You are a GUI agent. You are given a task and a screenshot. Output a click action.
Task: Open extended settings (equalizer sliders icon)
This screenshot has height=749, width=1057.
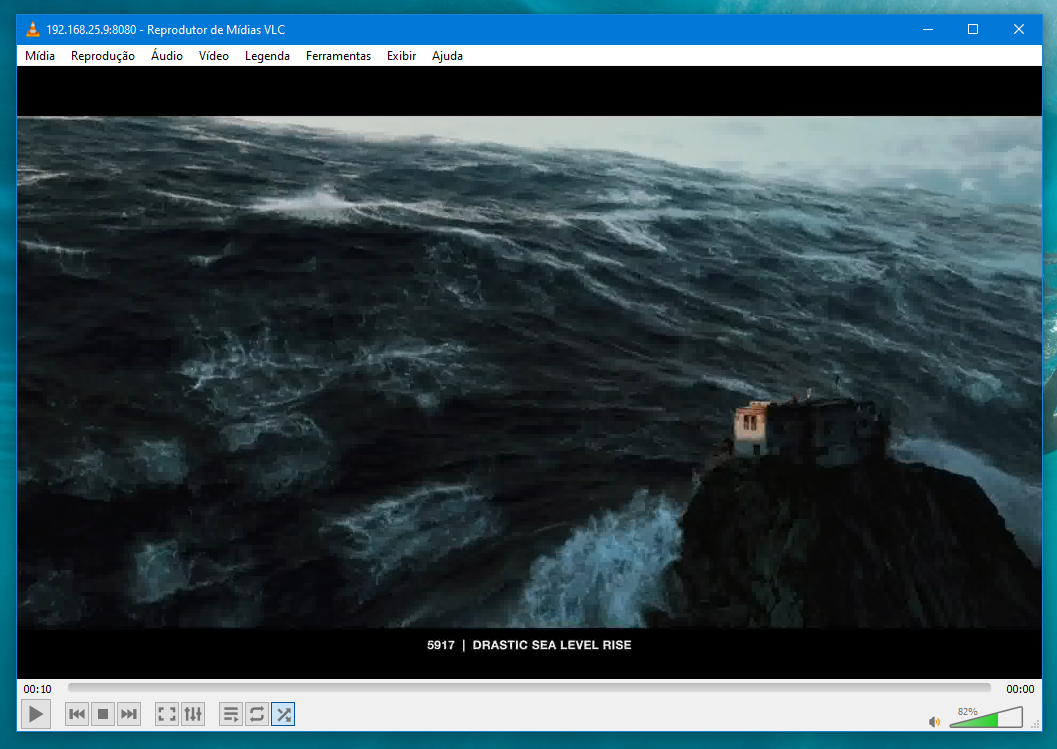coord(193,714)
